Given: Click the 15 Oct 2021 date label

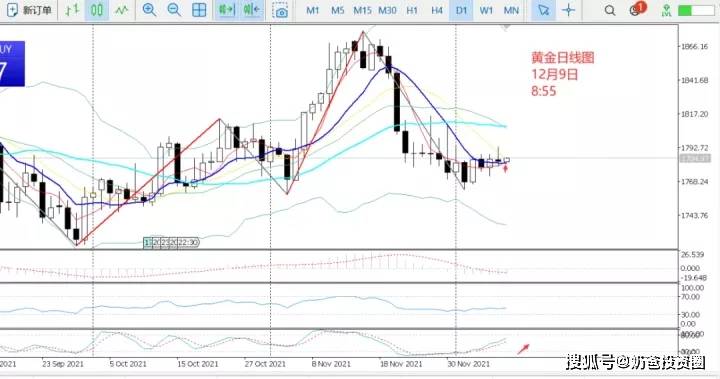Looking at the screenshot, I should [197, 364].
